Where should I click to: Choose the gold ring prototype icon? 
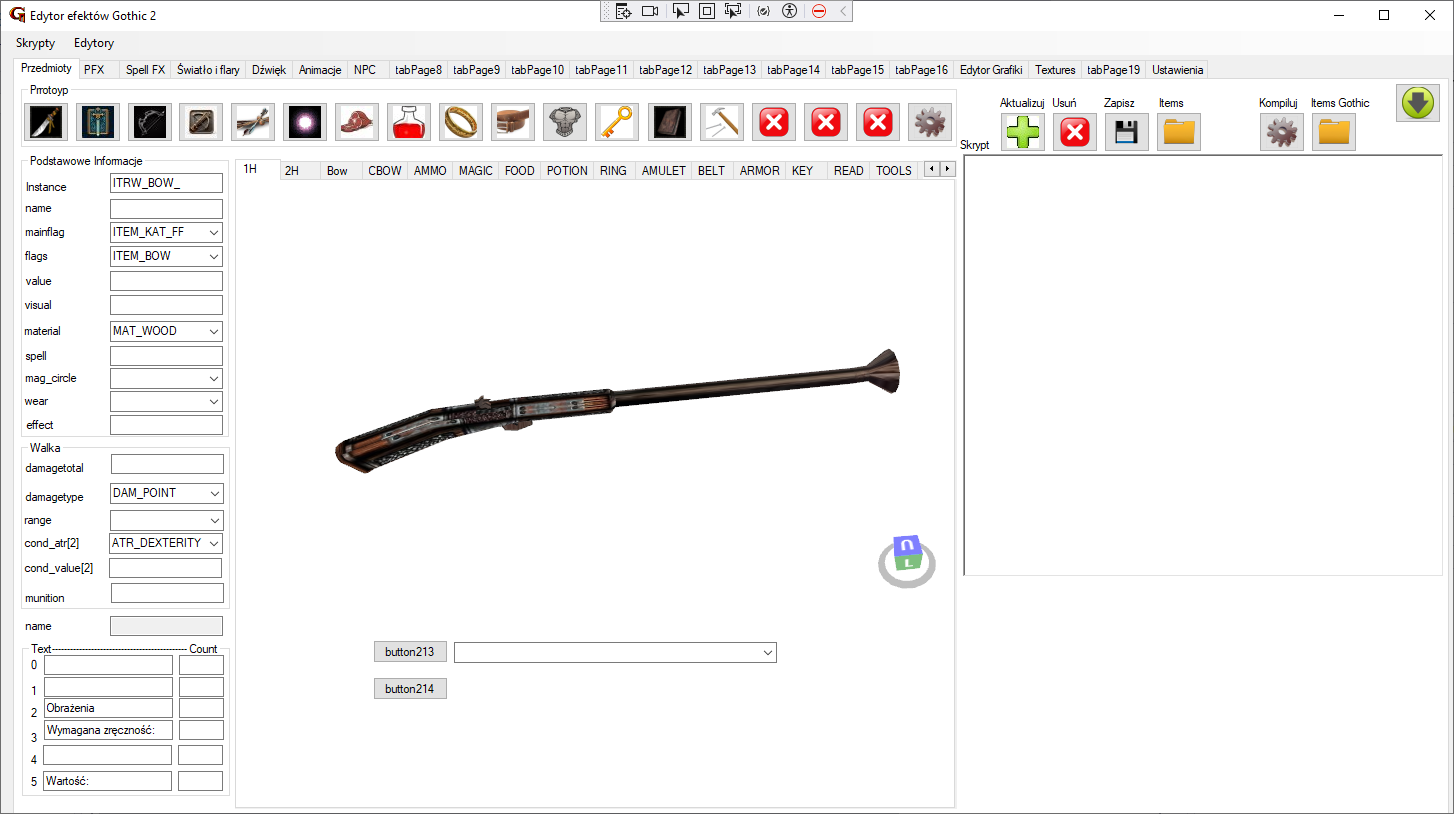pos(462,122)
